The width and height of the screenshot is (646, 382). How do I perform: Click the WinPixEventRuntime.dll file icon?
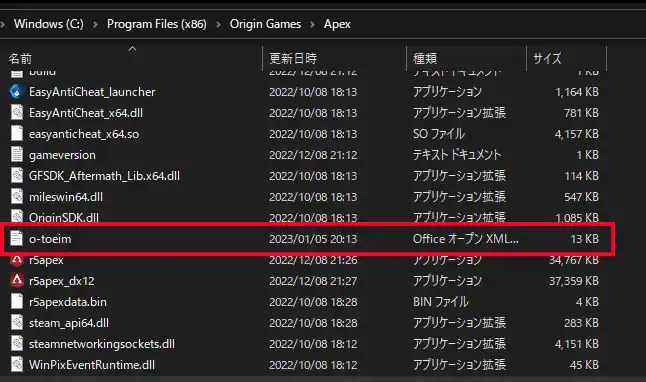point(16,365)
